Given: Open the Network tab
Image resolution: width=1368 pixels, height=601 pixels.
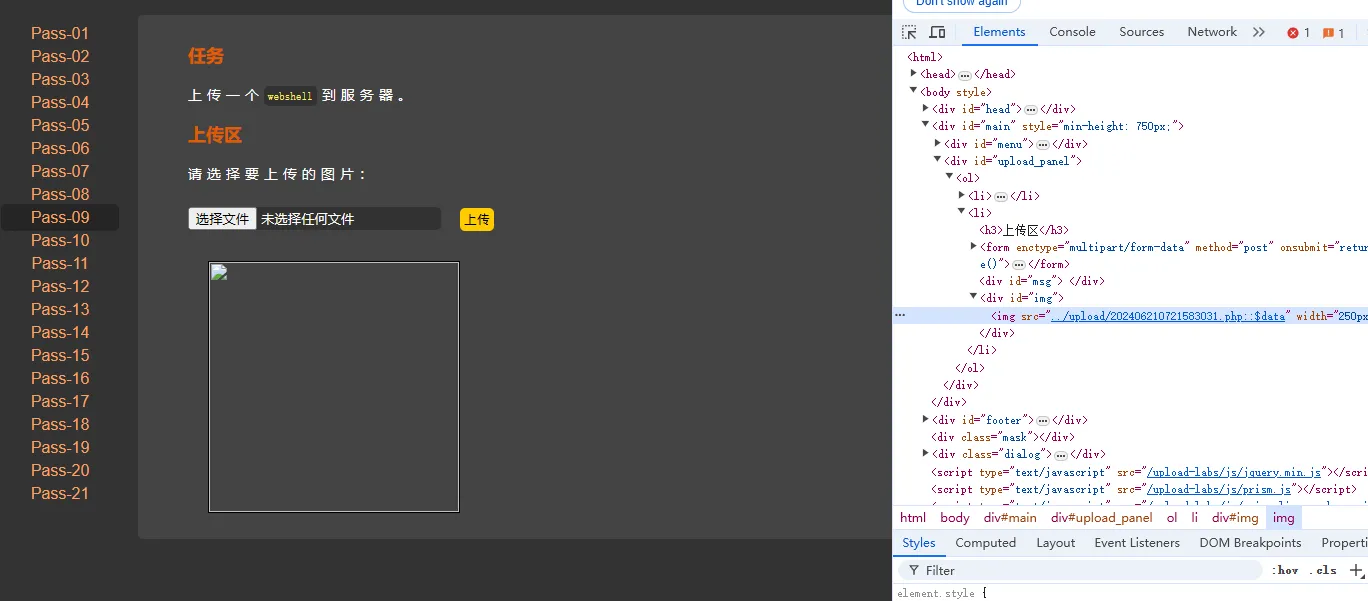Looking at the screenshot, I should pos(1212,32).
